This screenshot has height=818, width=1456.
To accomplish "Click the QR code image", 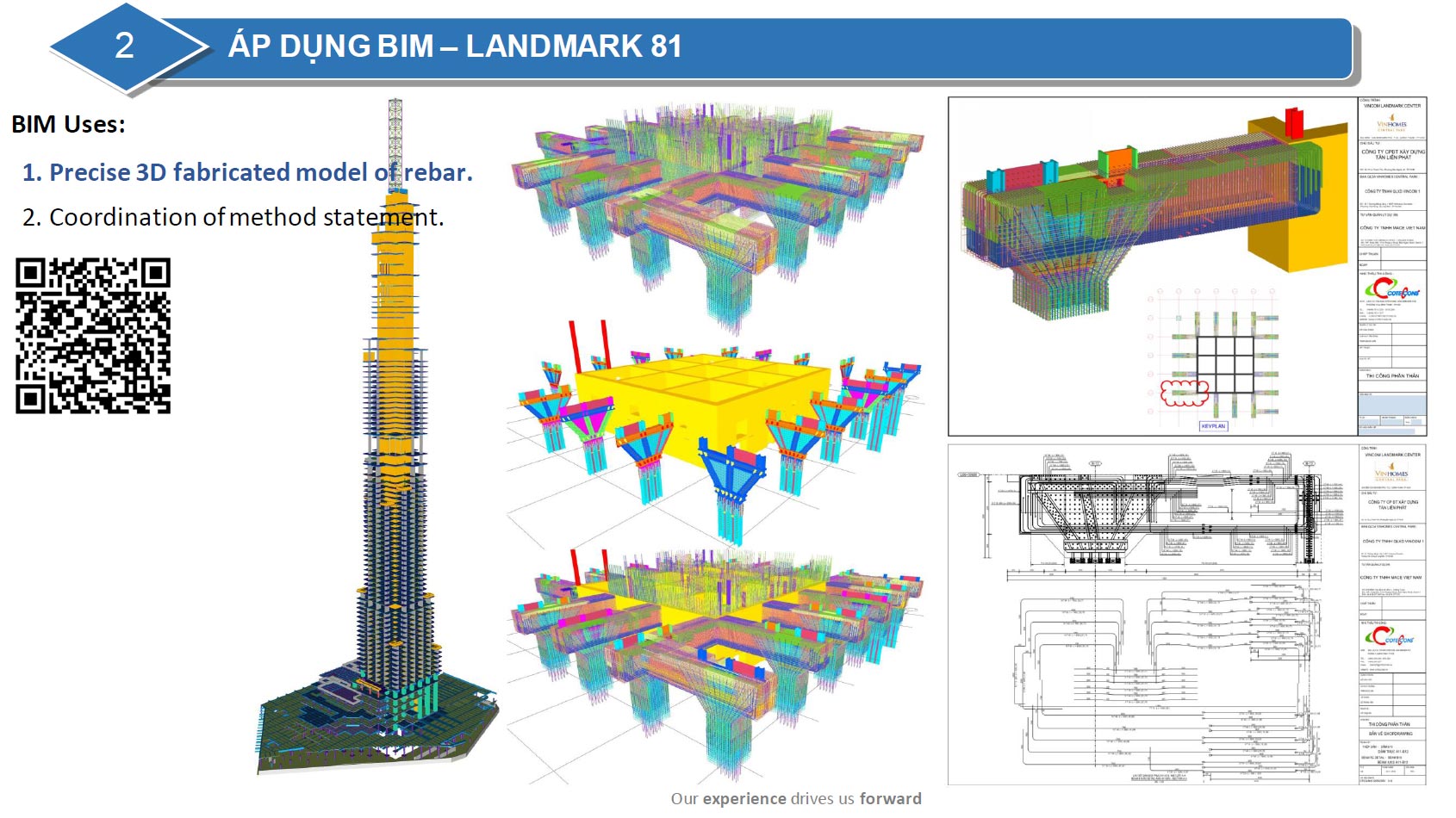I will coord(93,336).
